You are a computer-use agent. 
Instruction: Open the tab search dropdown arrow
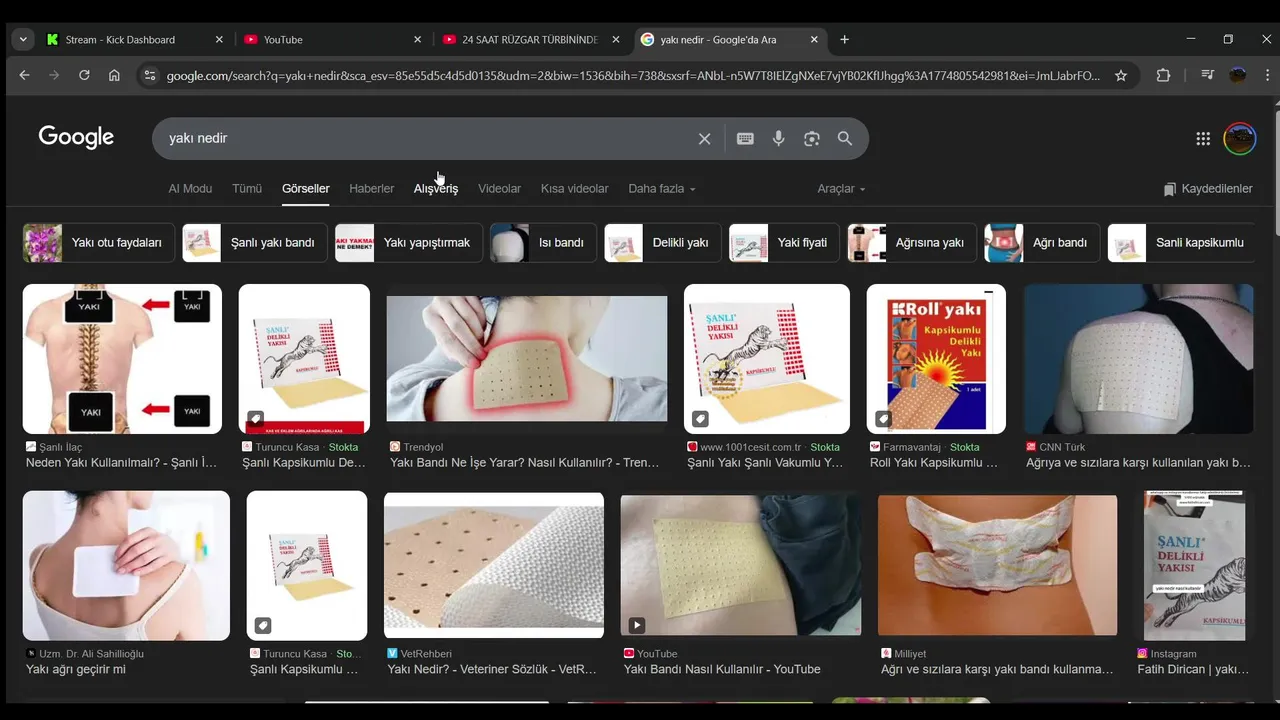22,39
